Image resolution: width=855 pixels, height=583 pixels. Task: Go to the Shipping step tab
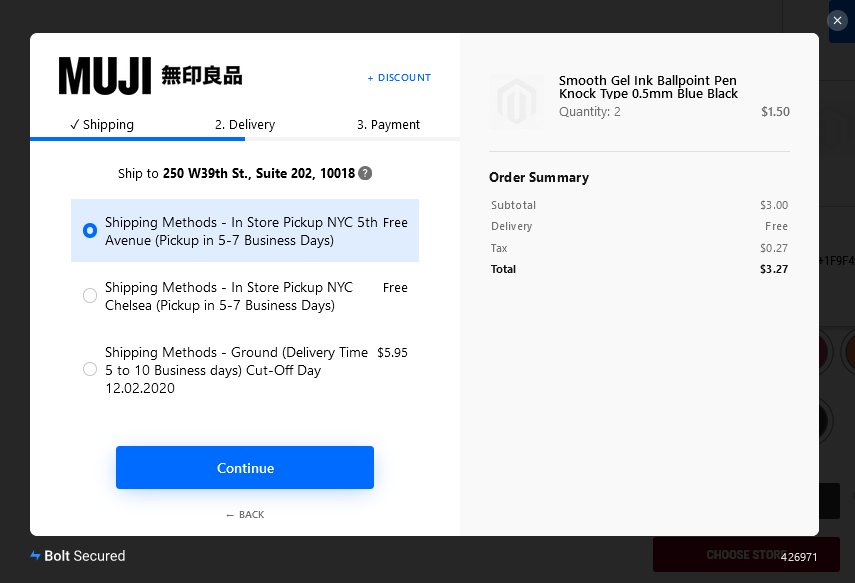click(x=102, y=124)
